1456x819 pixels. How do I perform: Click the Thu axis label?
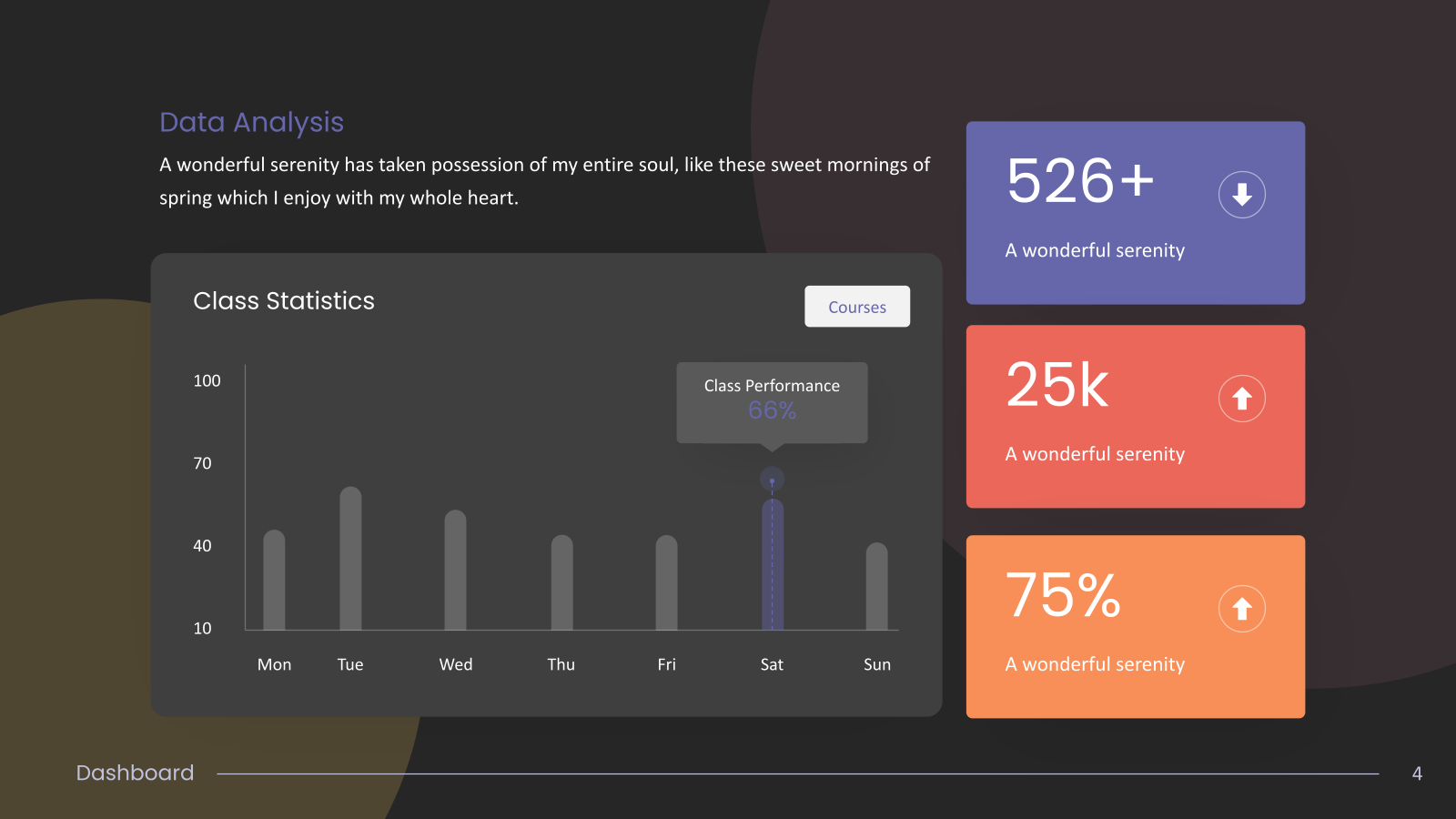(x=561, y=664)
